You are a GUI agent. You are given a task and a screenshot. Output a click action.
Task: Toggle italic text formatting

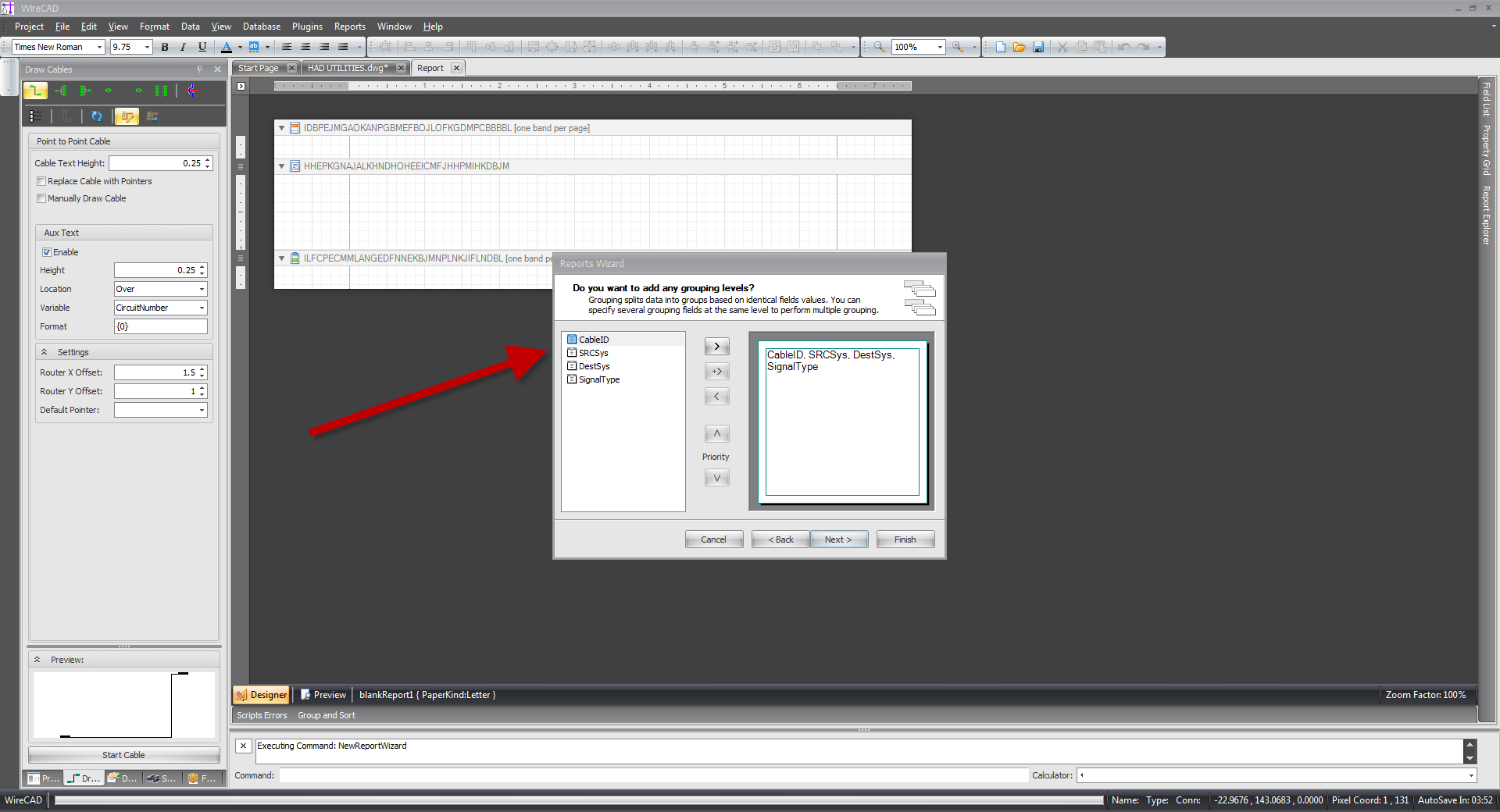pos(184,47)
